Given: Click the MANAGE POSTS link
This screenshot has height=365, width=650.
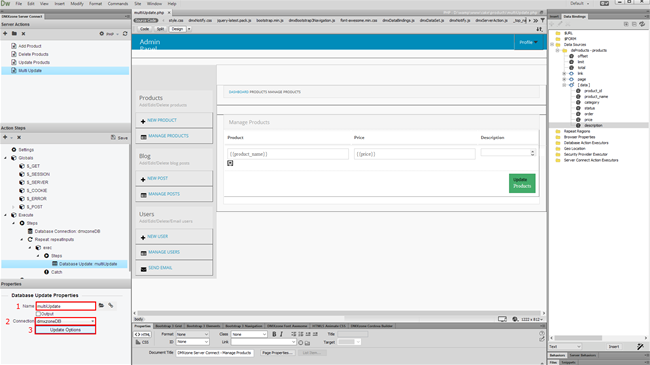Looking at the screenshot, I should [x=164, y=194].
